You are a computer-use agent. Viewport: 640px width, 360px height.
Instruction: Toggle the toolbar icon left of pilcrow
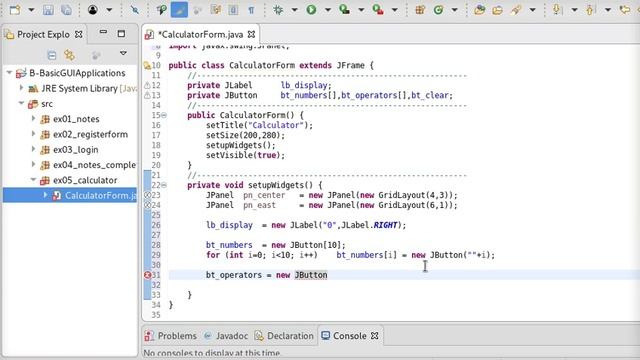tap(233, 10)
